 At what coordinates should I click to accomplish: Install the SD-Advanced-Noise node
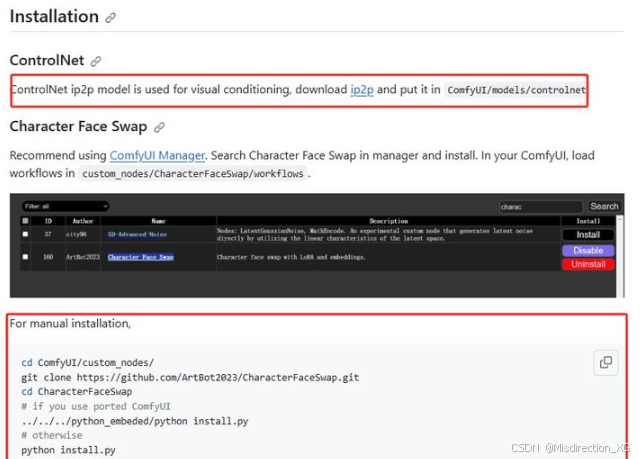(x=588, y=235)
